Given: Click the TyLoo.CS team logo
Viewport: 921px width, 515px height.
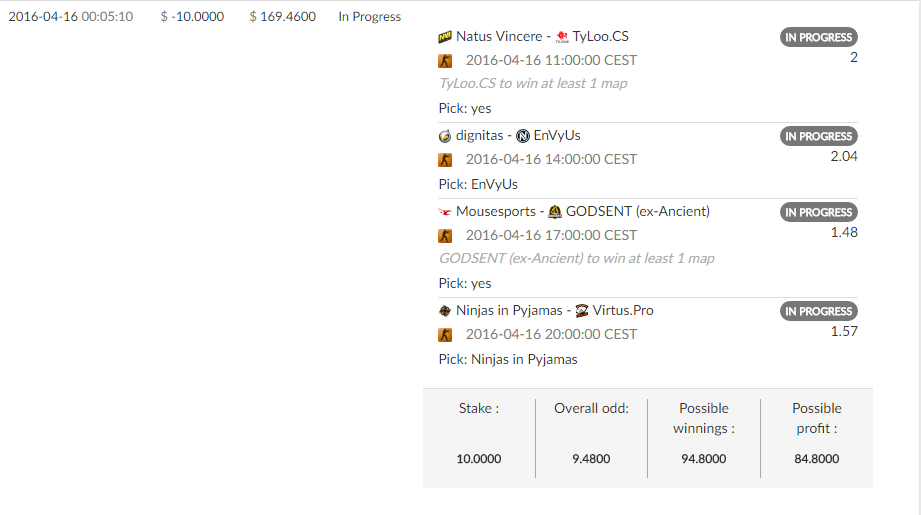Looking at the screenshot, I should tap(562, 37).
